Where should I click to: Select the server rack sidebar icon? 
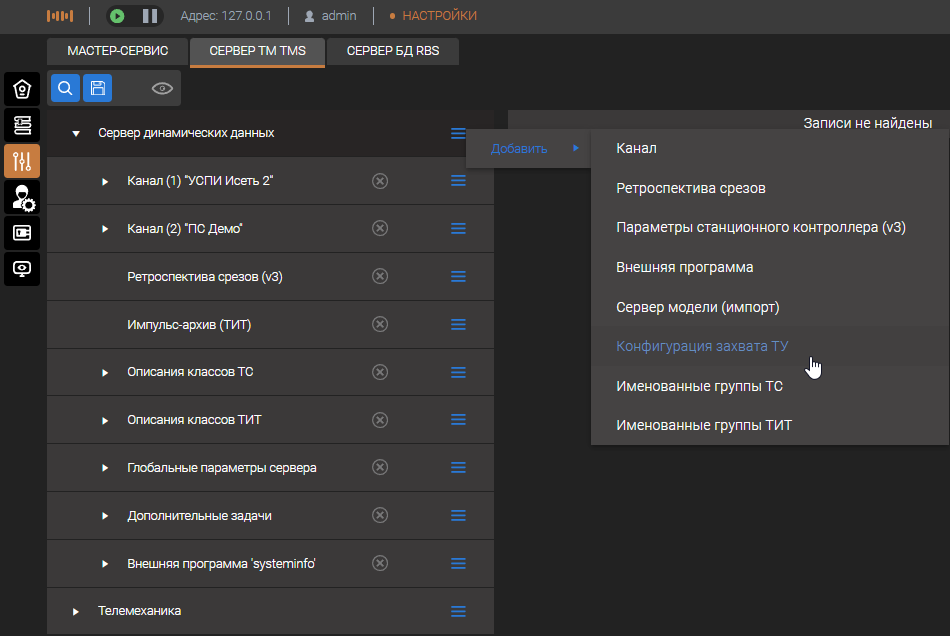(x=22, y=125)
